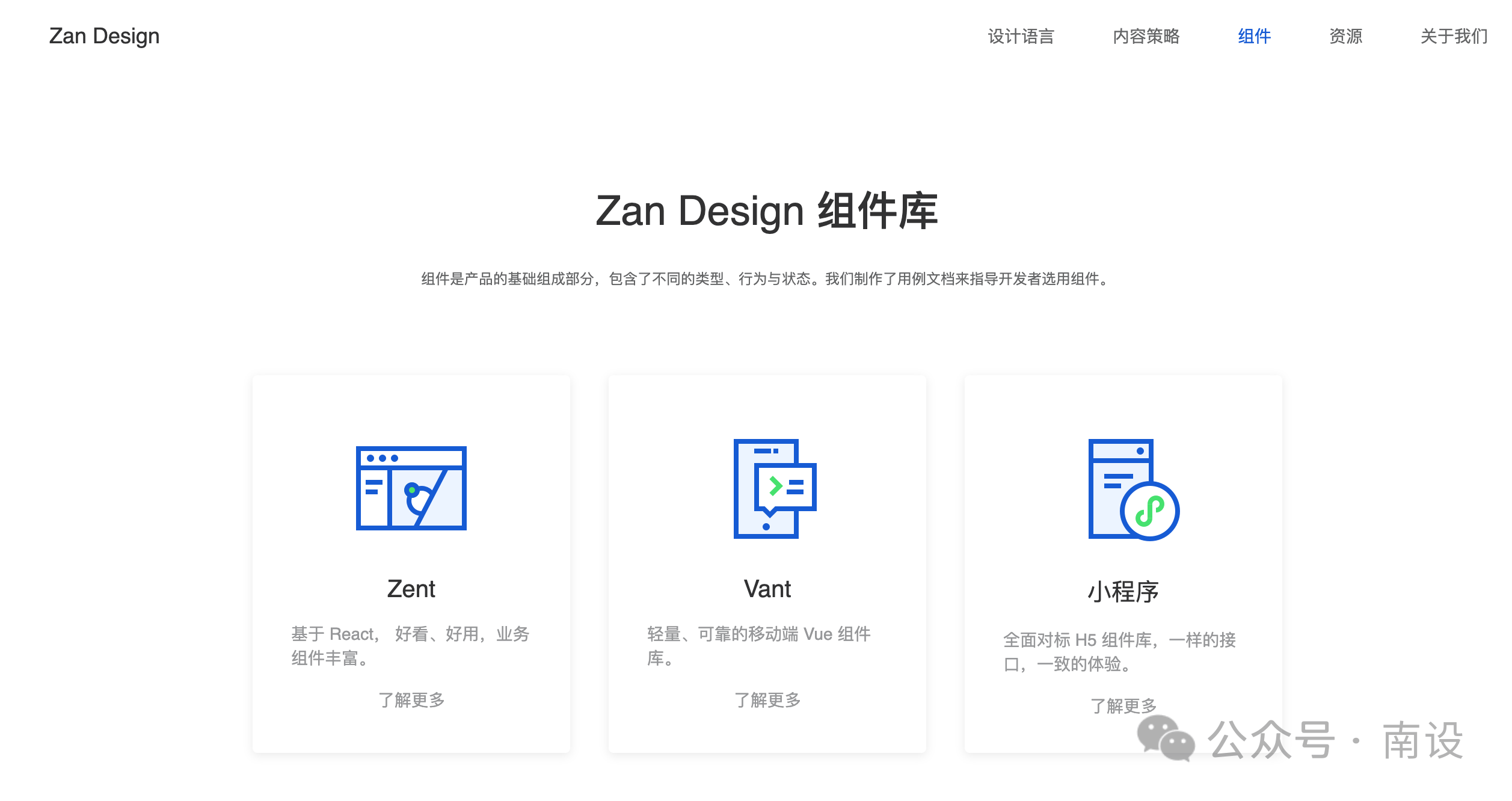Select the Zent card title

(411, 589)
